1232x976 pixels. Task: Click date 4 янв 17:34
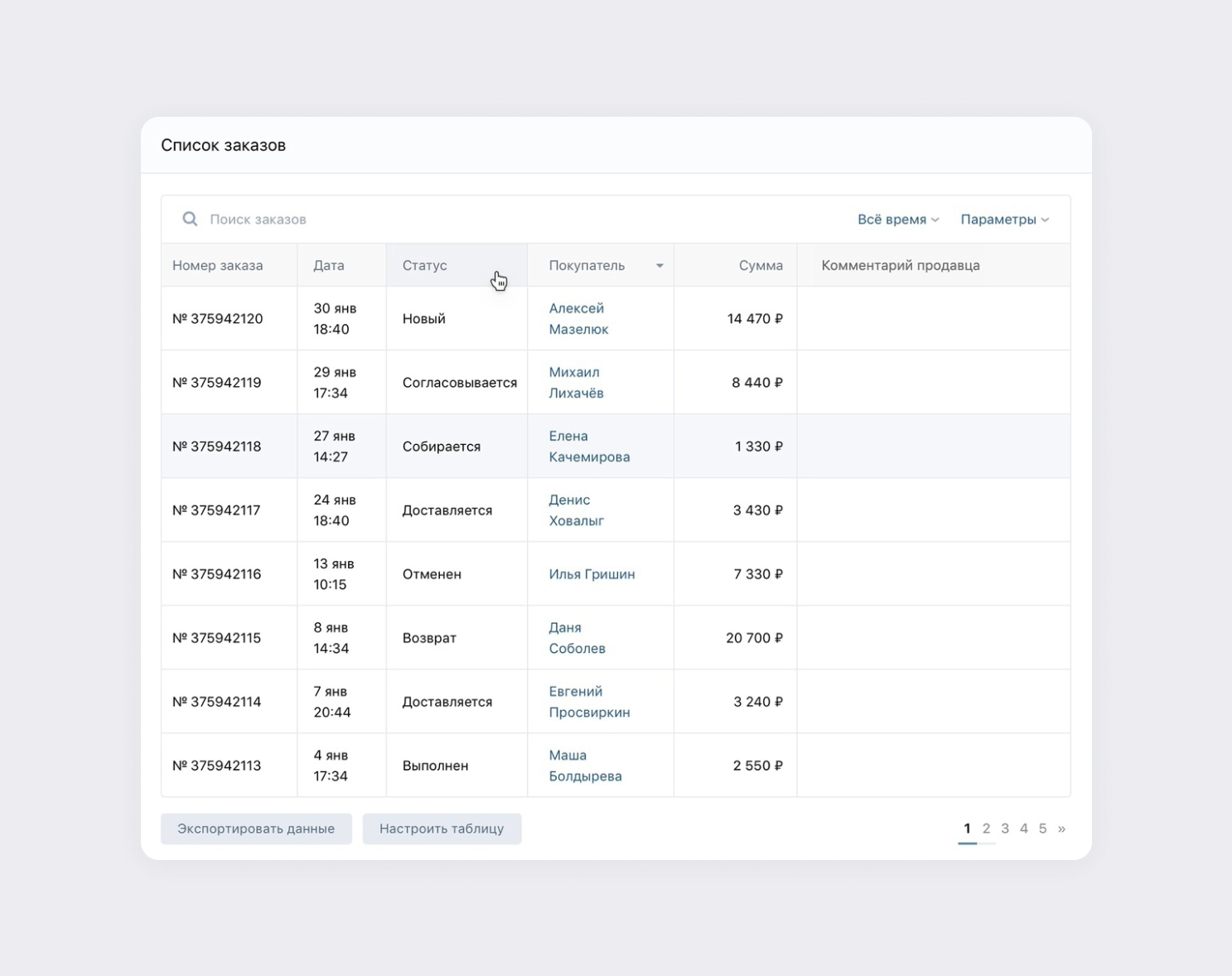click(x=331, y=766)
